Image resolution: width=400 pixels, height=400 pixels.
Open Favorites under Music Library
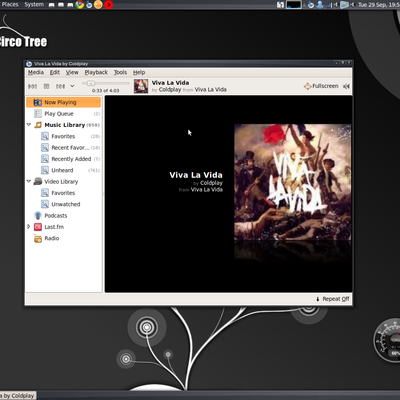(63, 136)
